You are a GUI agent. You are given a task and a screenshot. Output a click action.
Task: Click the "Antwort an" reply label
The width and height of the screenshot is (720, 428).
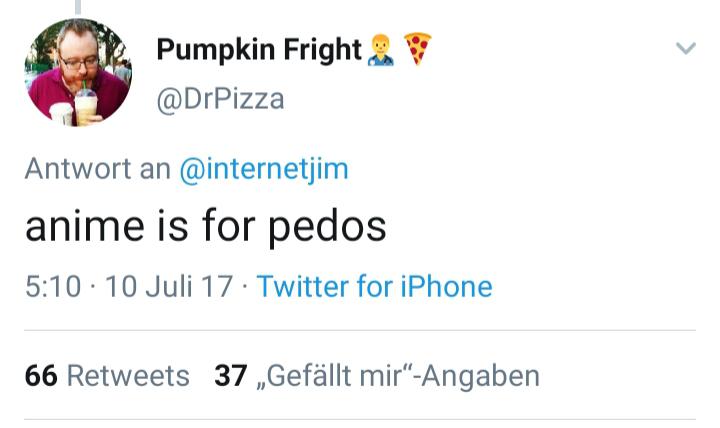tap(97, 169)
